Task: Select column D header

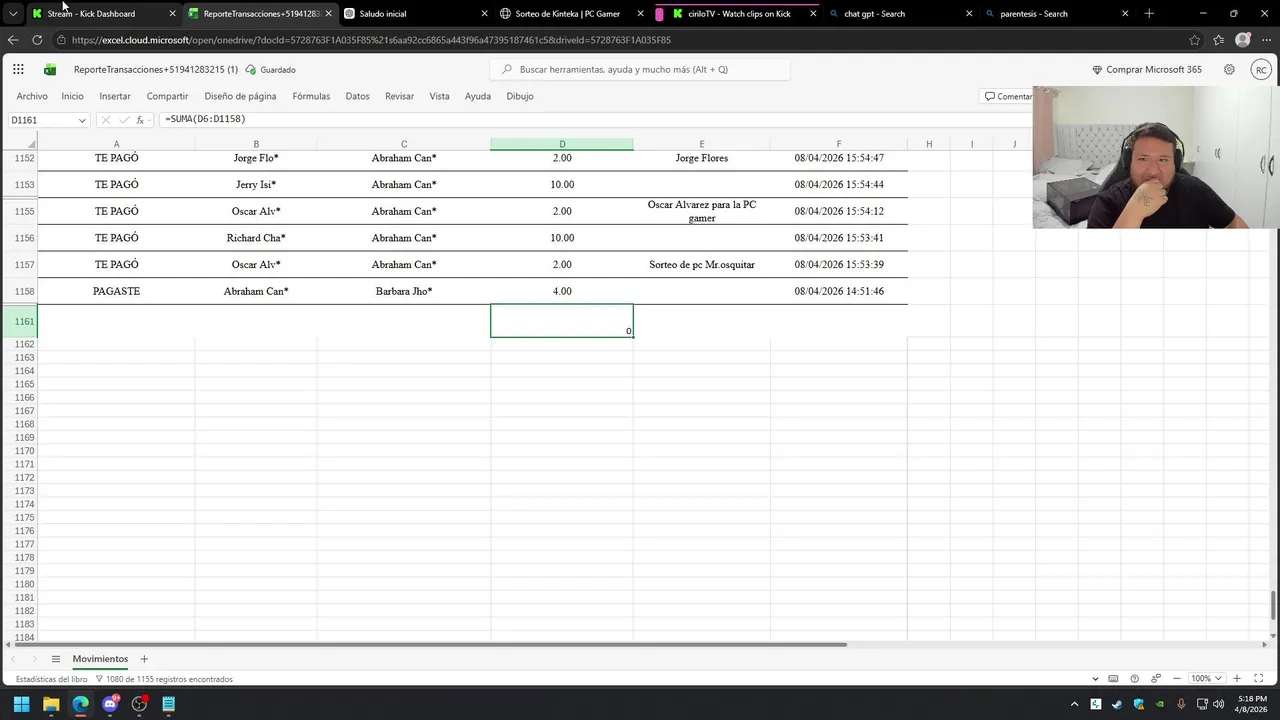Action: [x=562, y=144]
